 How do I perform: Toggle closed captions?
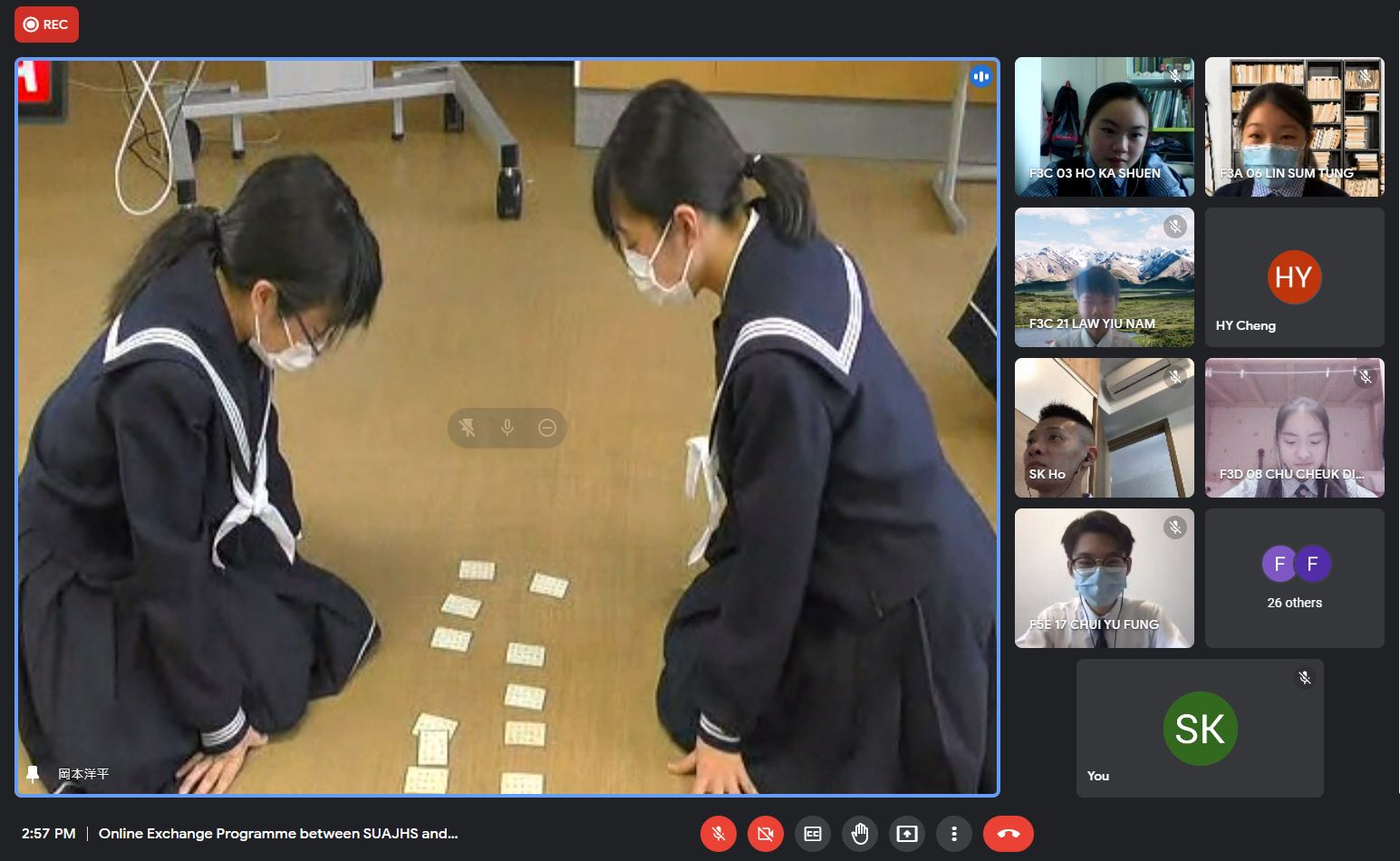click(x=813, y=834)
